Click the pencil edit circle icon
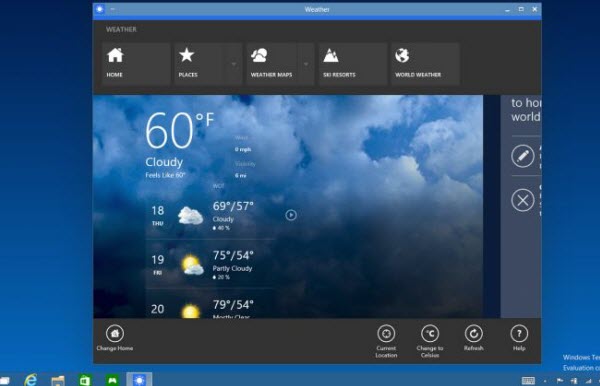The image size is (600, 386). tap(523, 156)
